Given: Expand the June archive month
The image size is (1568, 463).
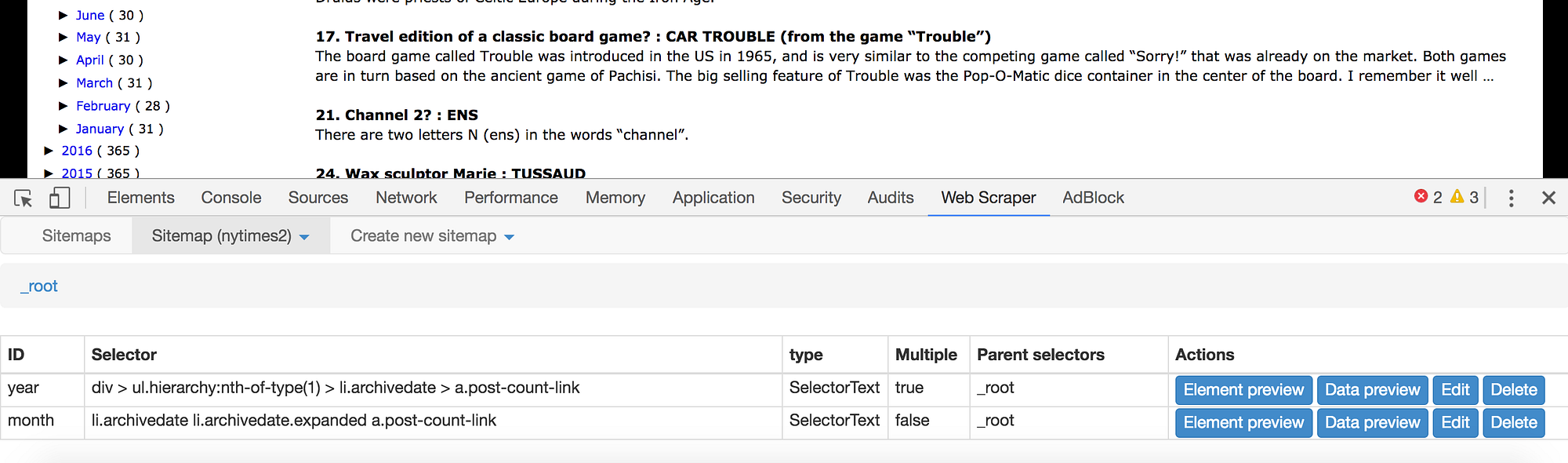Looking at the screenshot, I should point(64,15).
